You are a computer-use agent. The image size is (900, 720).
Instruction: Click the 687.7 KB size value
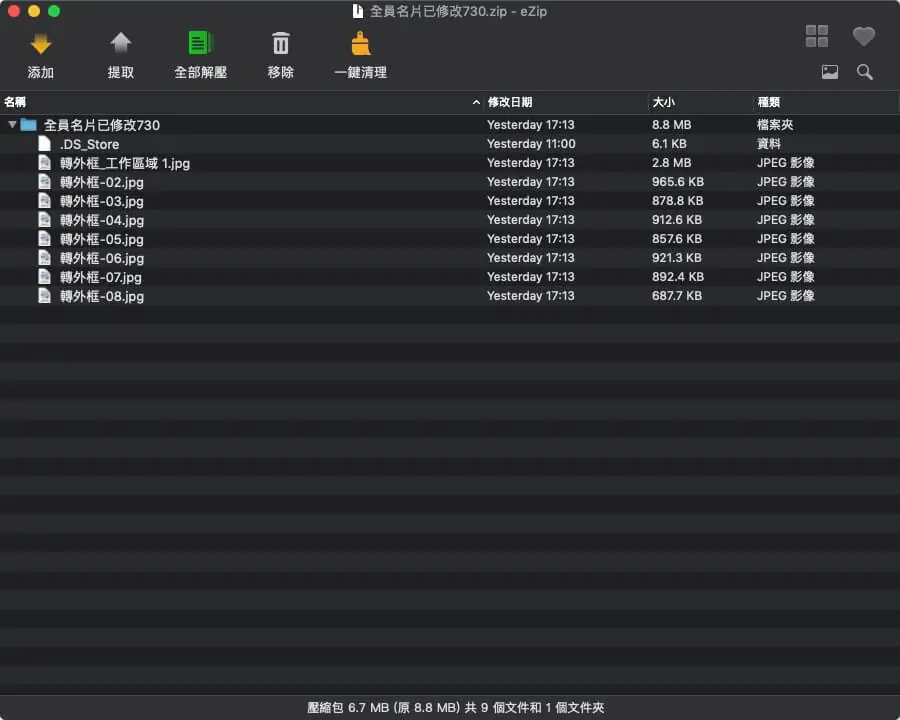pos(677,295)
